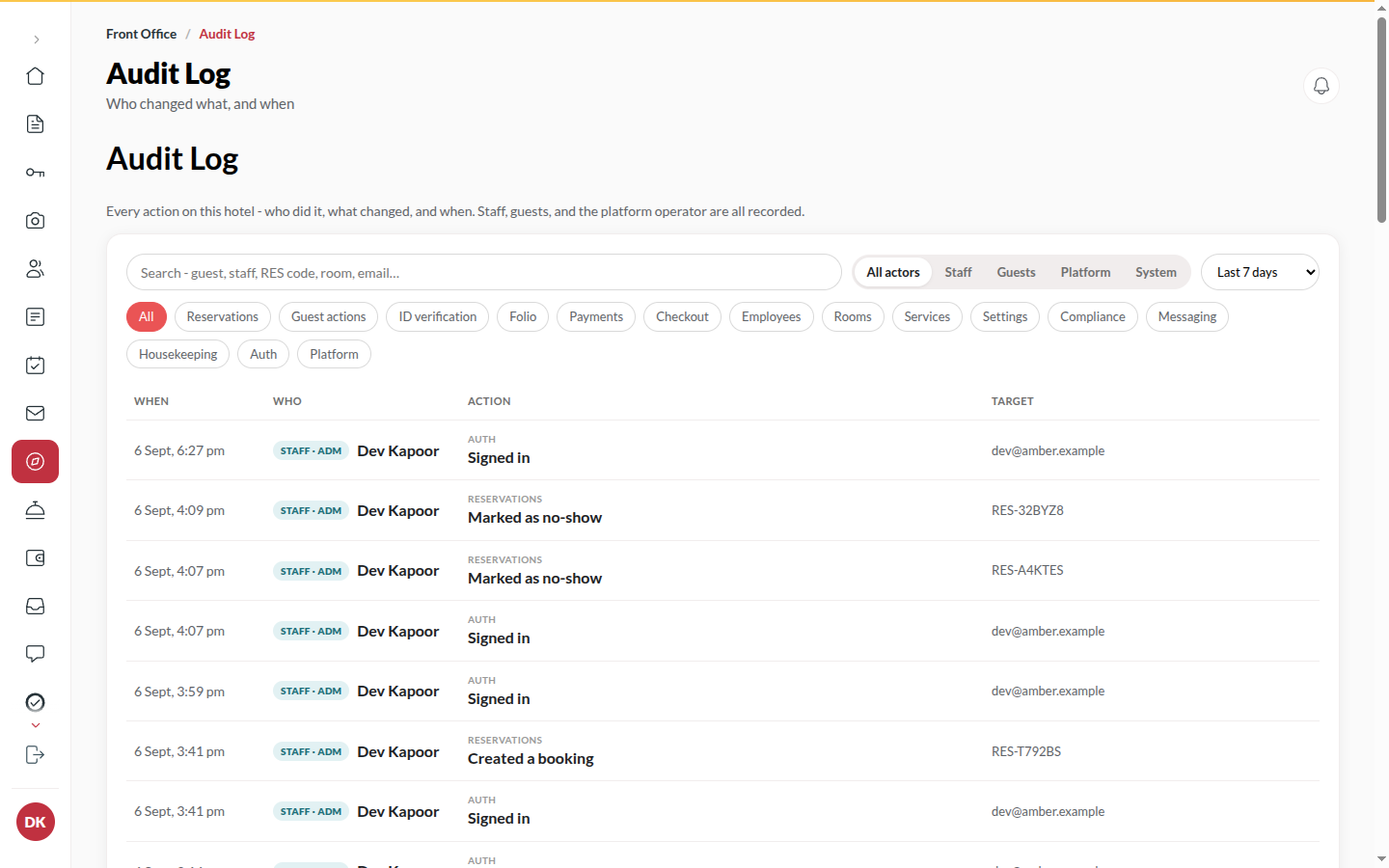The height and width of the screenshot is (868, 1389).
Task: Select the All actors filter
Action: [893, 272]
